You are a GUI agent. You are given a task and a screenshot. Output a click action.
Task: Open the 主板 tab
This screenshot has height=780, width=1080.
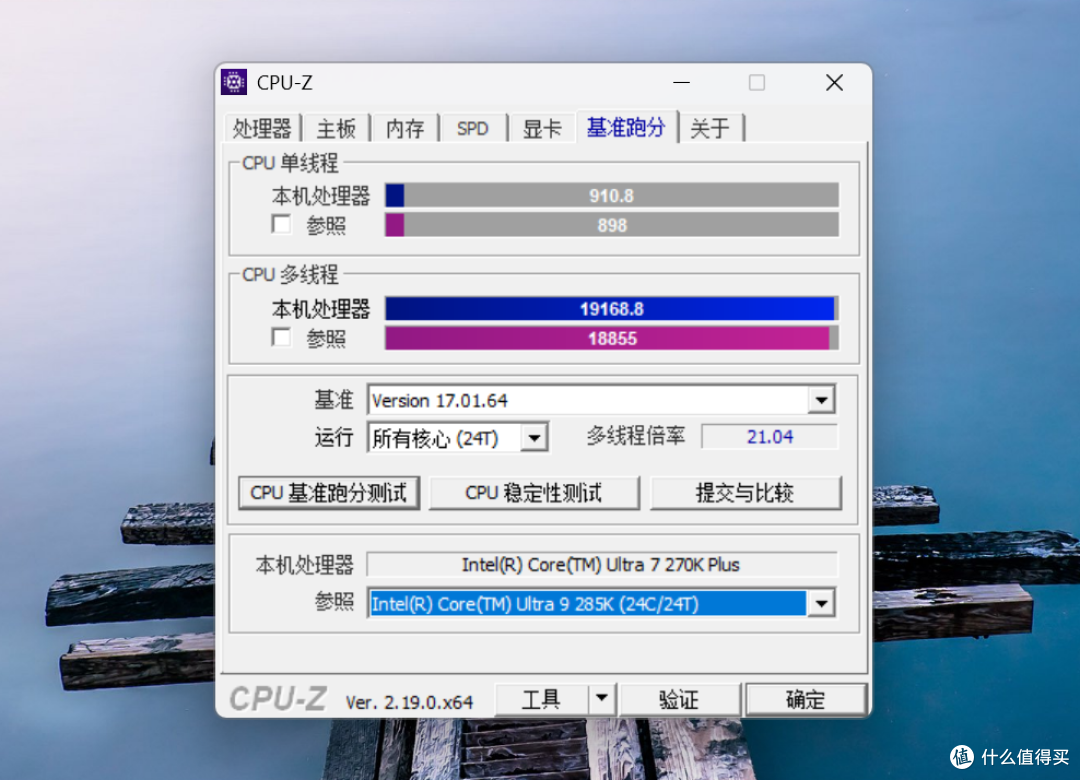pos(336,128)
